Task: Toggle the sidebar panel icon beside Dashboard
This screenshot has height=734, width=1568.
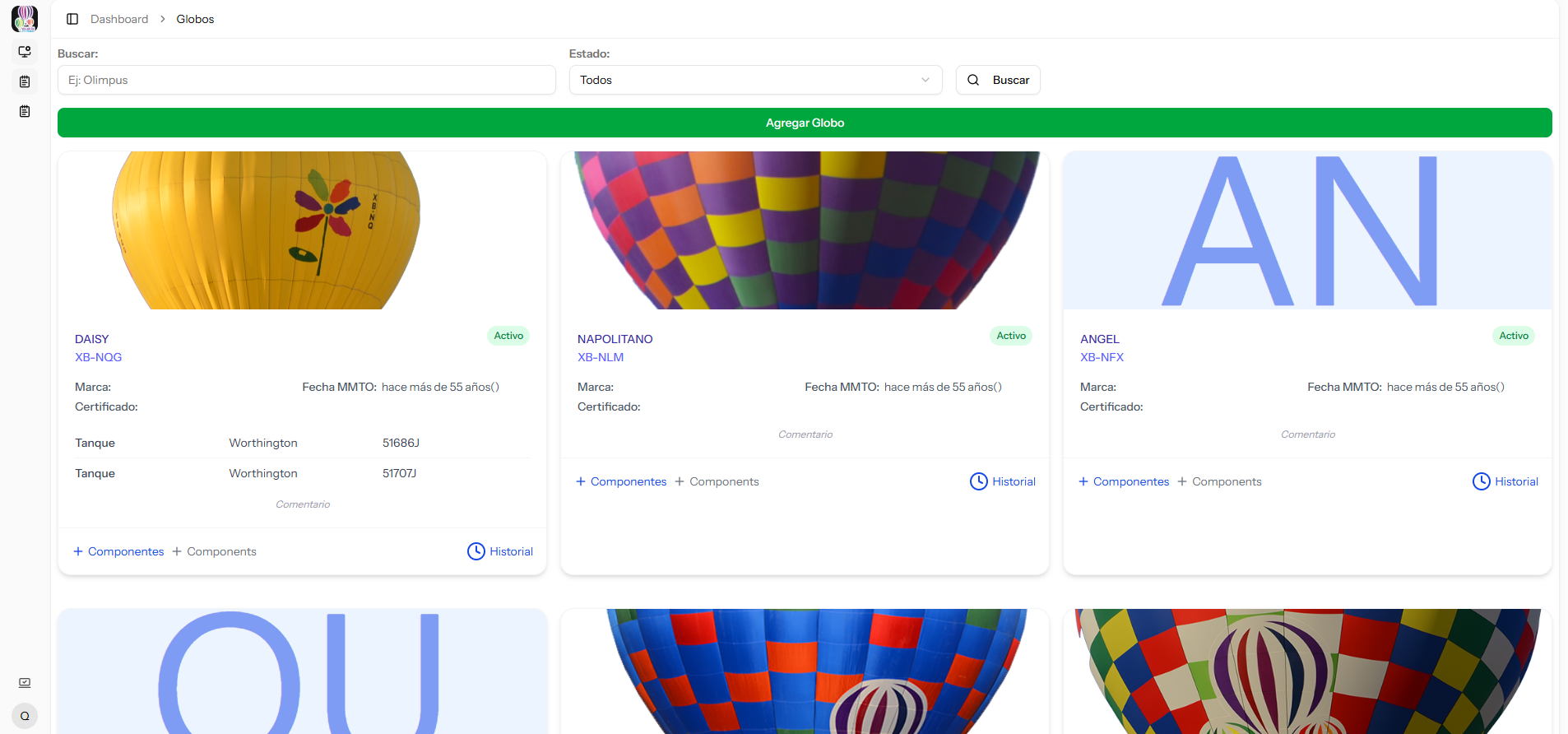Action: click(72, 19)
